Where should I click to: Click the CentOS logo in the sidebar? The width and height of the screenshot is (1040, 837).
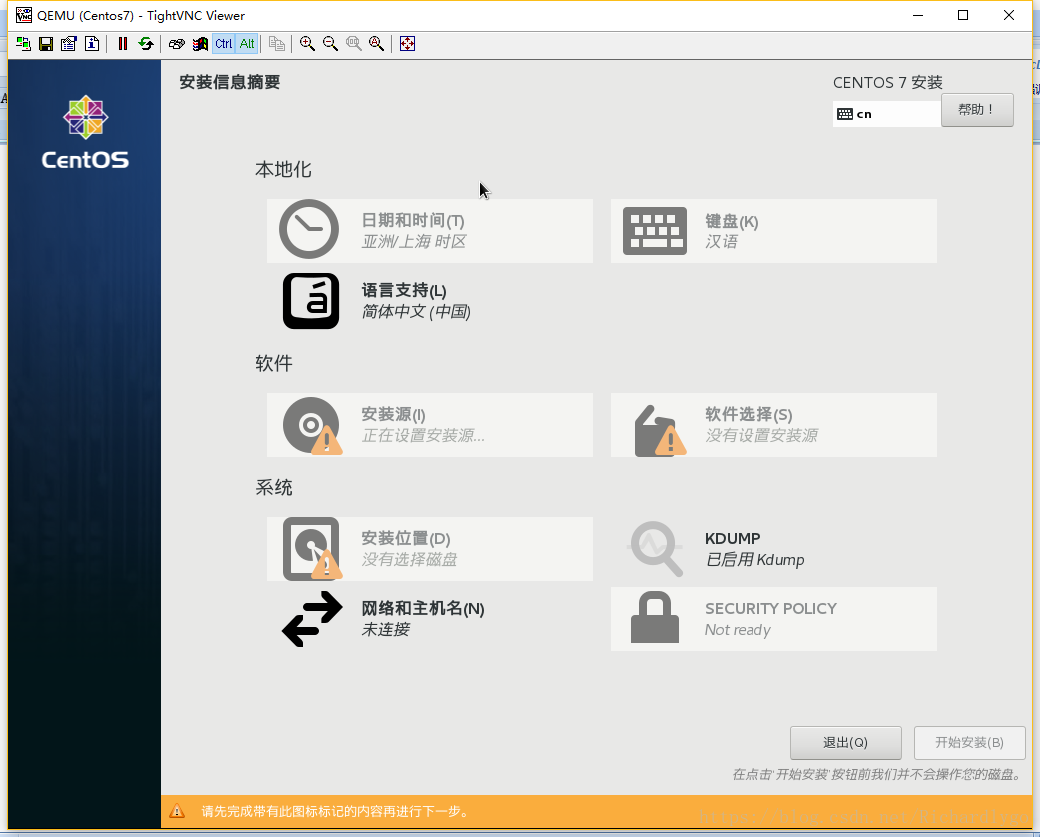click(x=86, y=133)
